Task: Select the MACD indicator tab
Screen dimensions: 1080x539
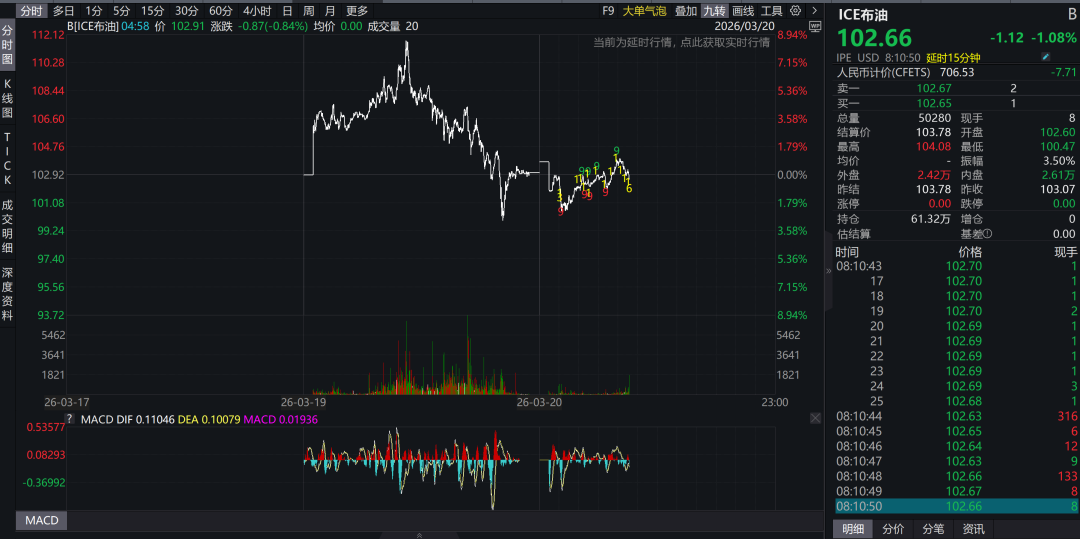Action: tap(42, 520)
